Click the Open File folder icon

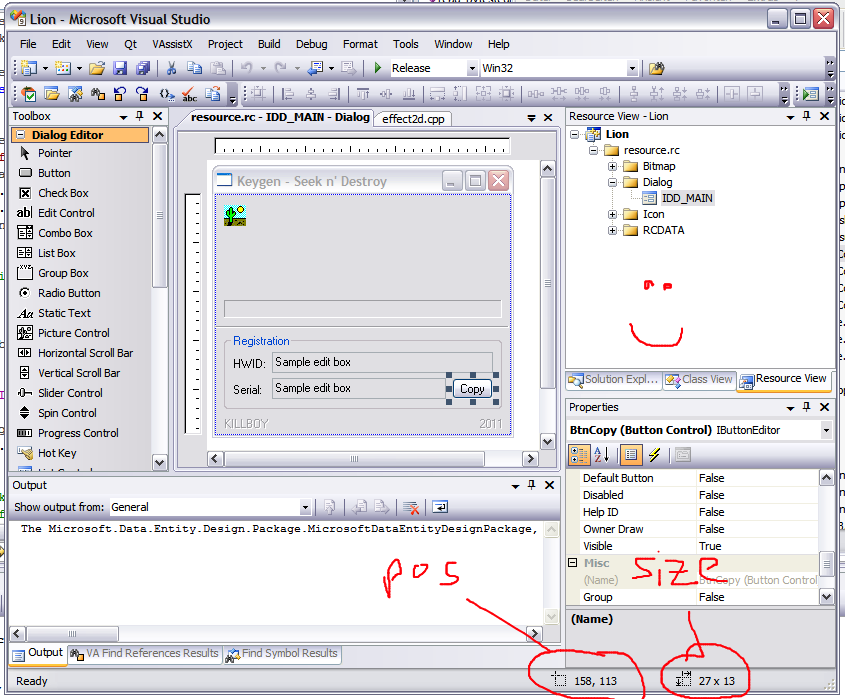(x=97, y=68)
